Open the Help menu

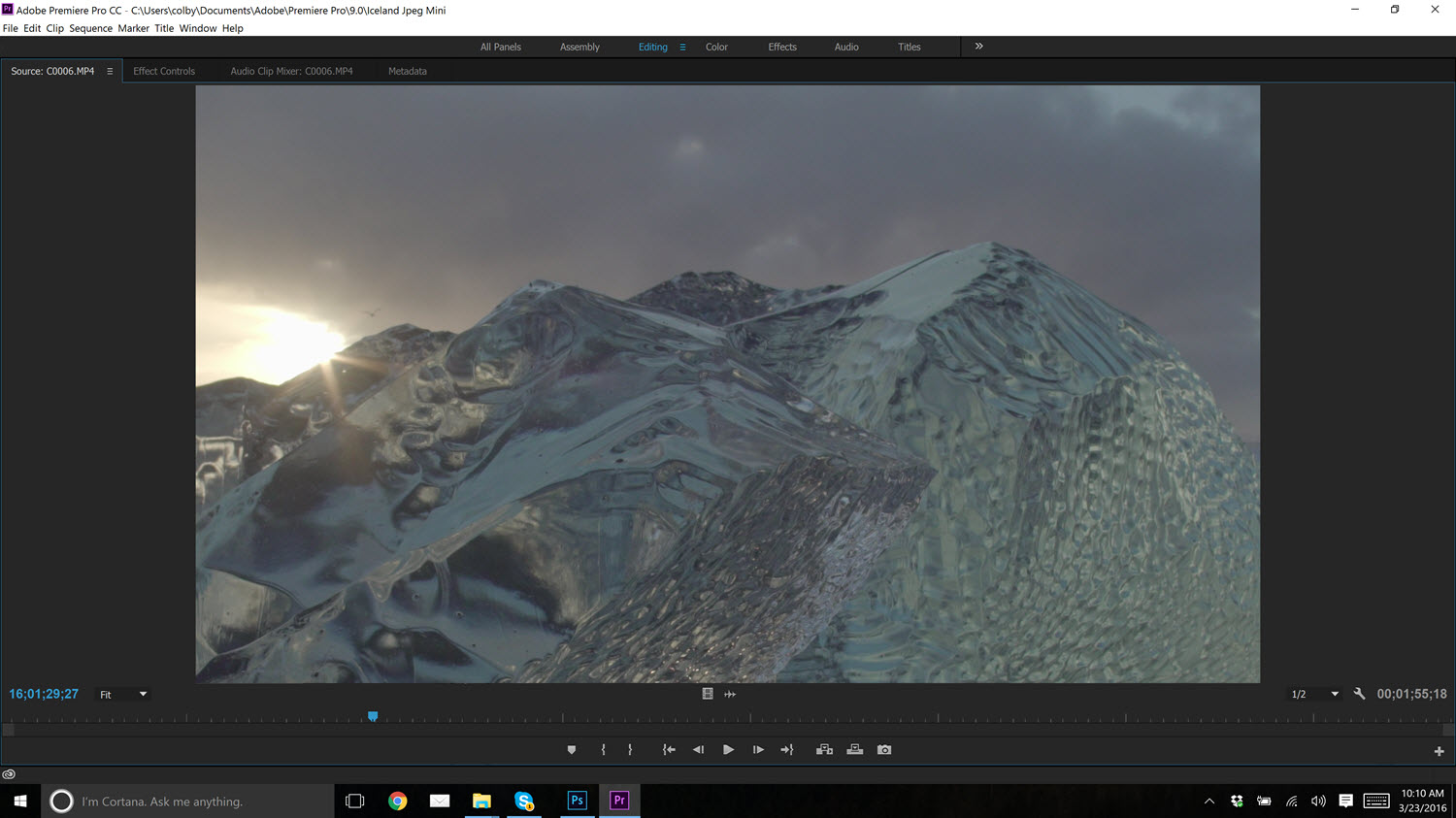[233, 28]
